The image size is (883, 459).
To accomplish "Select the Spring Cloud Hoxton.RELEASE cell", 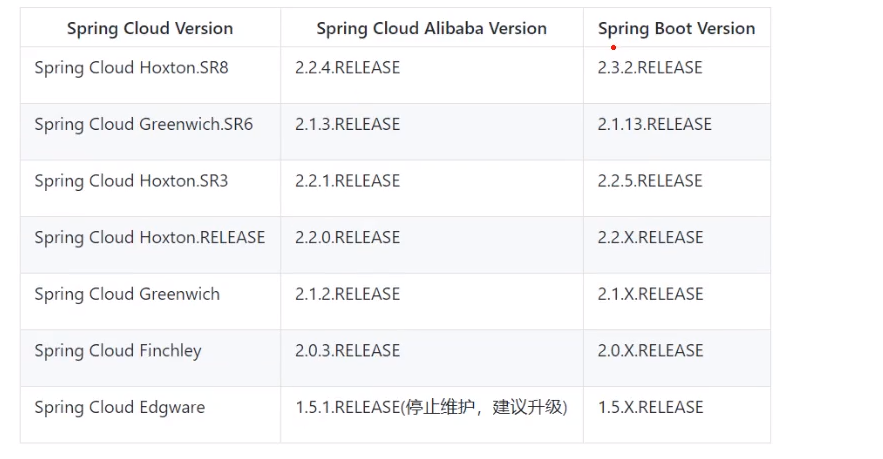I will coord(150,245).
